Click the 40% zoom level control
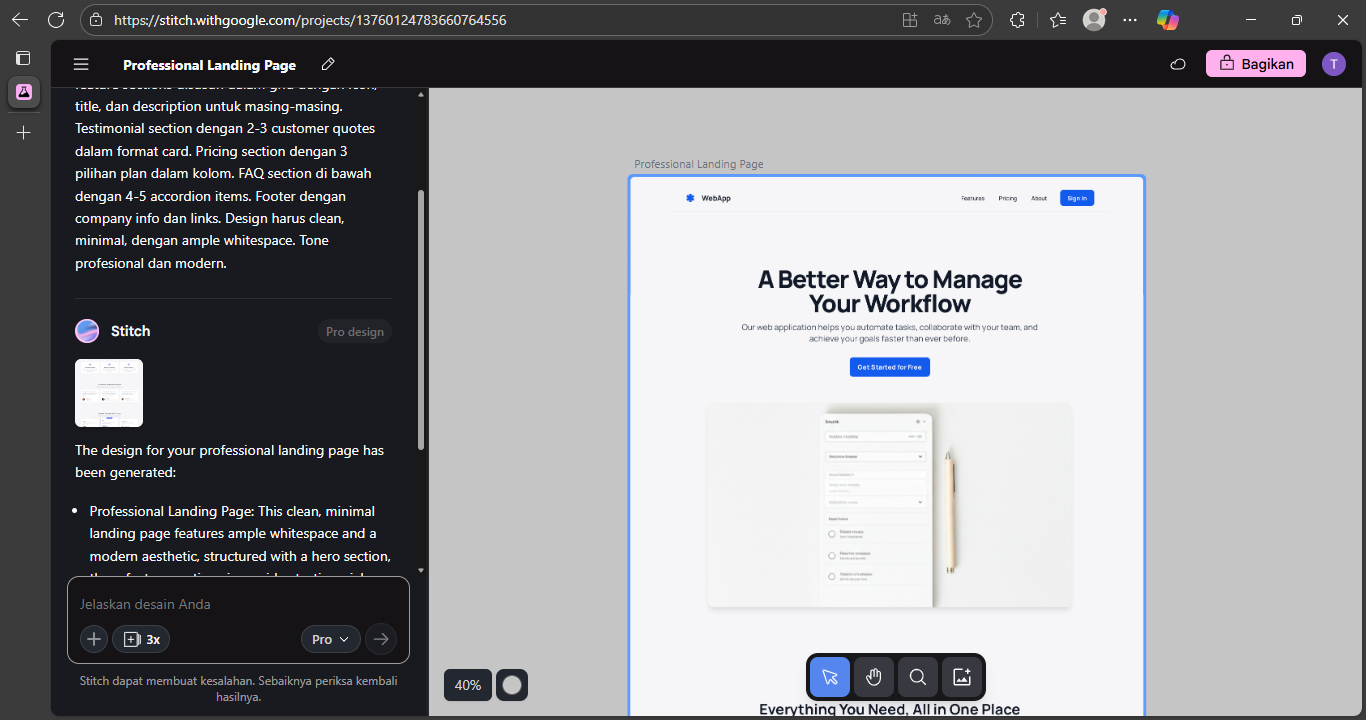The height and width of the screenshot is (720, 1366). pyautogui.click(x=467, y=685)
